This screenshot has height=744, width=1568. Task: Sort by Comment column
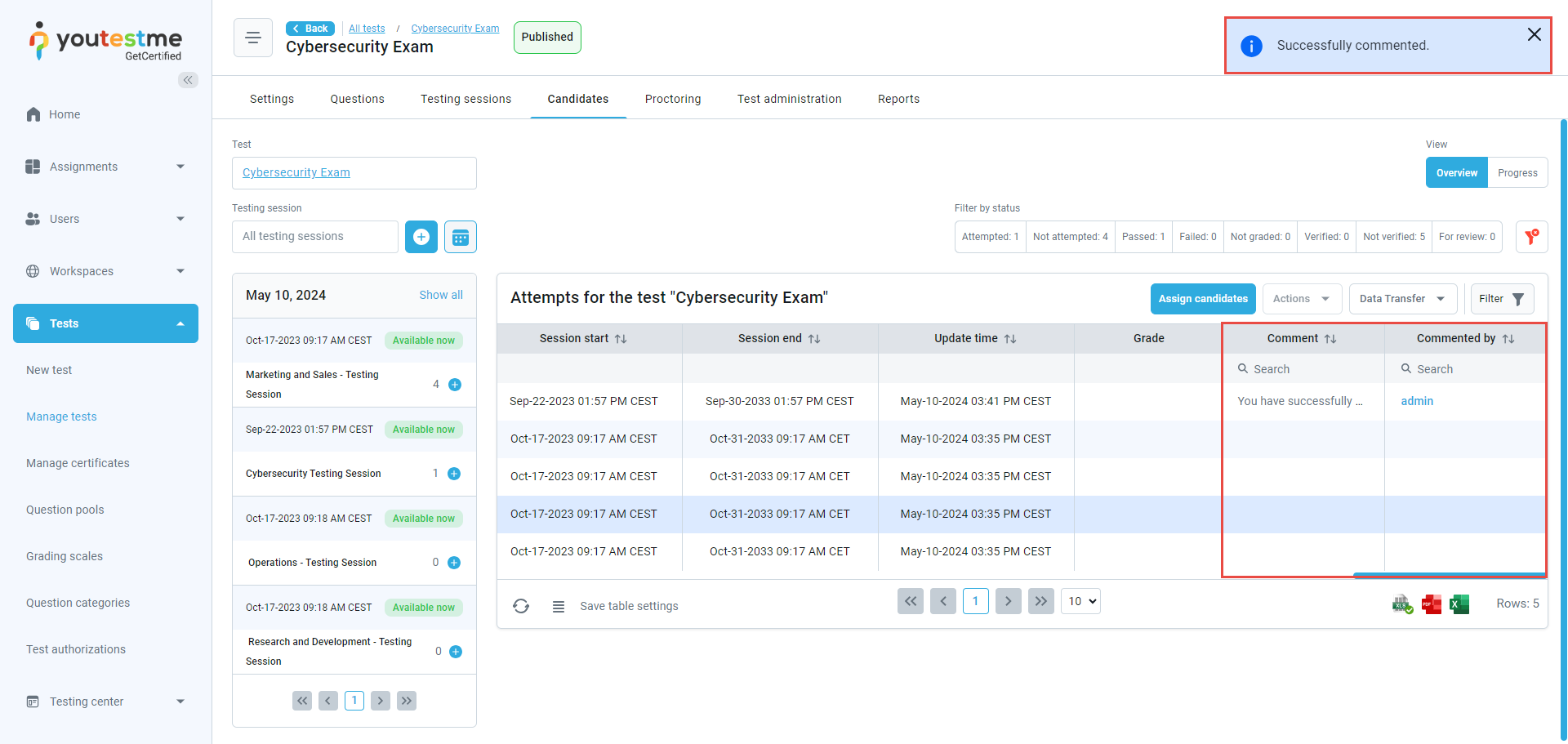tap(1330, 338)
